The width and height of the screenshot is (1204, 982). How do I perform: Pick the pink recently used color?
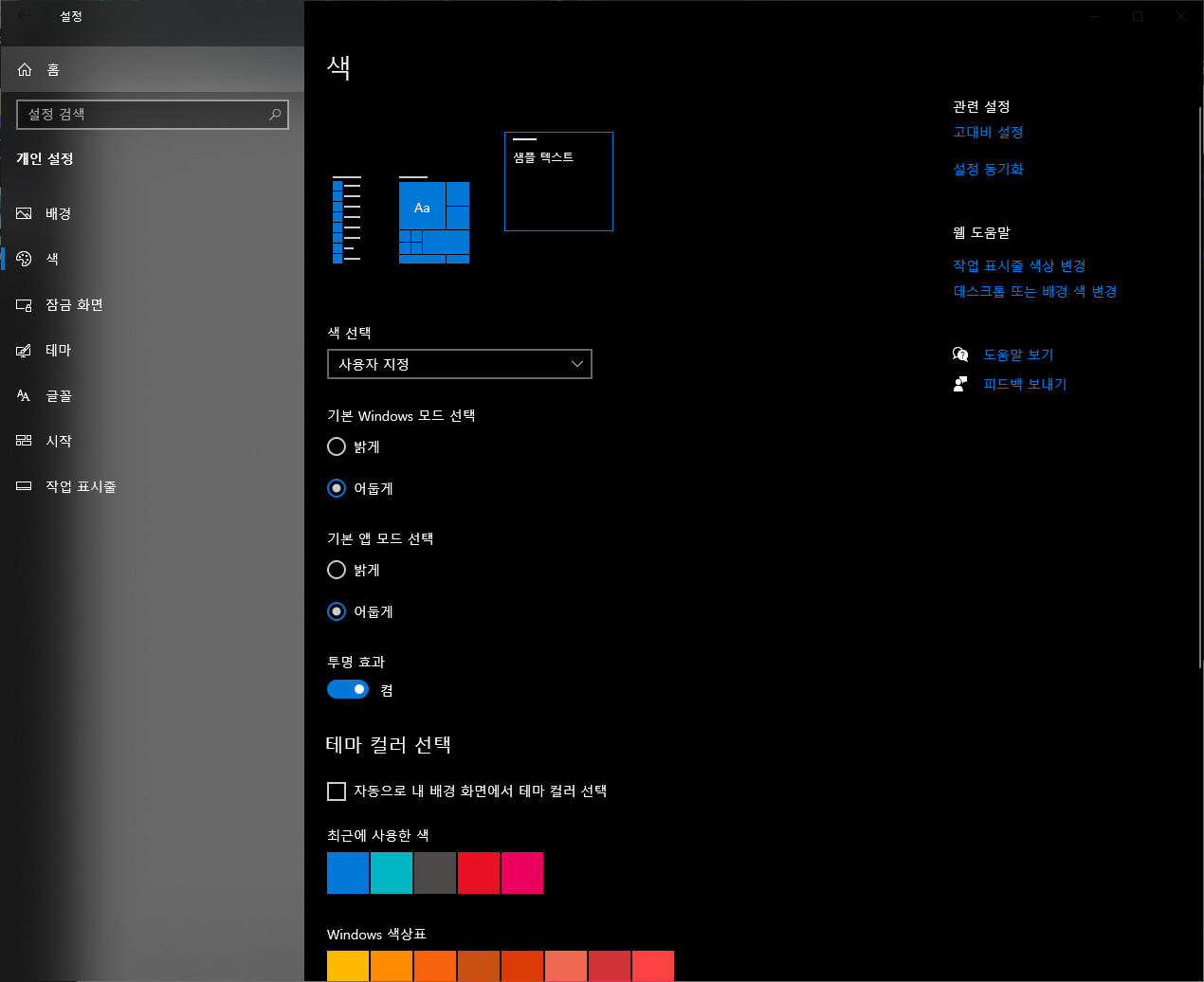coord(522,873)
